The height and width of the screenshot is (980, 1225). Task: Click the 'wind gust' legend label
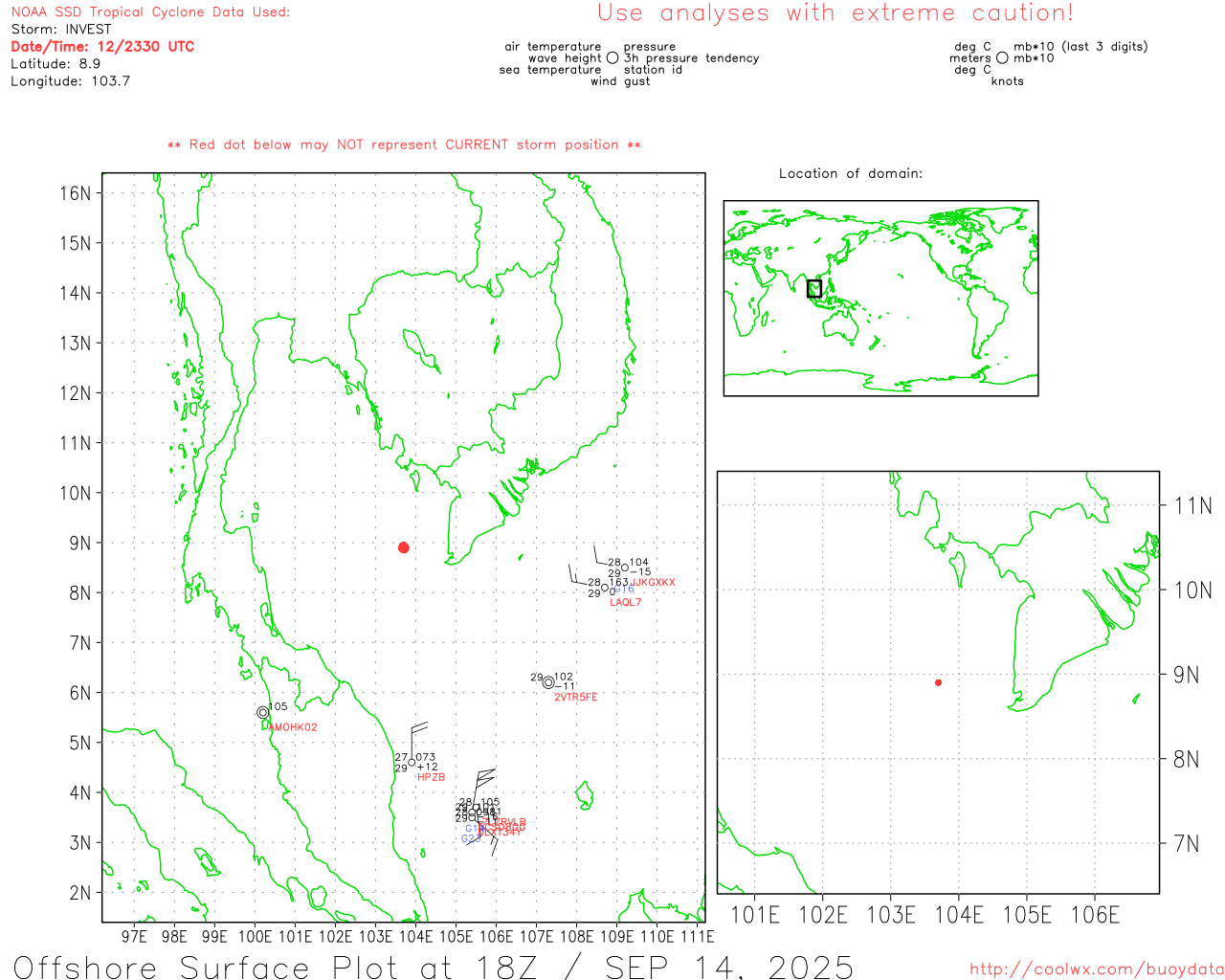pos(620,81)
